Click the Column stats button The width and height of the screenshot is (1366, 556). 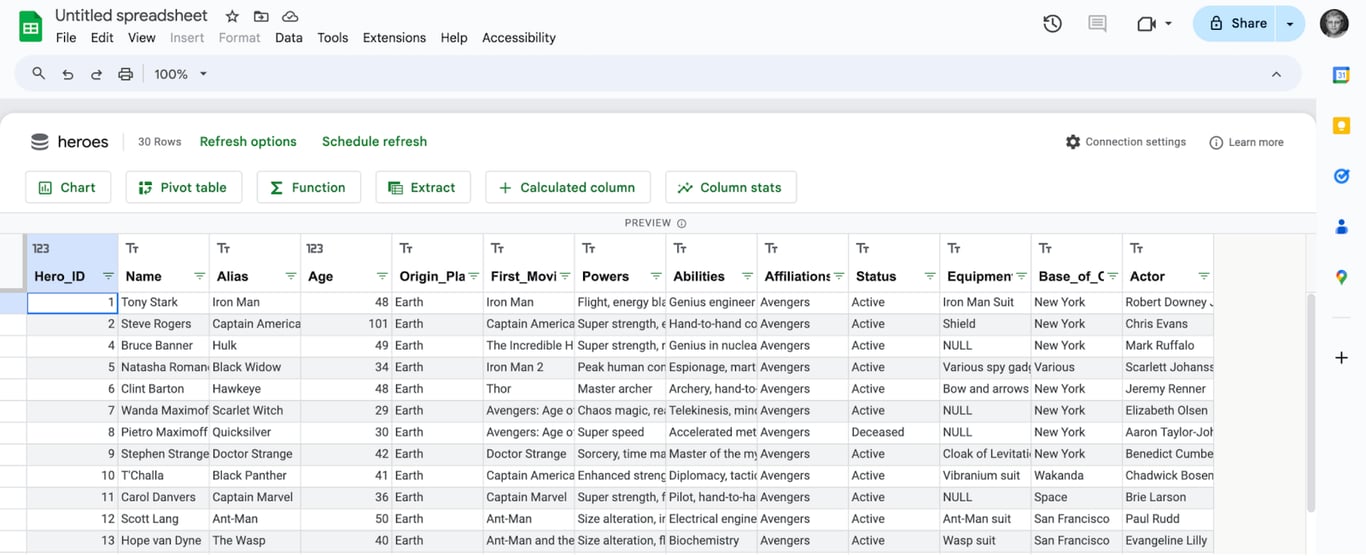tap(730, 187)
